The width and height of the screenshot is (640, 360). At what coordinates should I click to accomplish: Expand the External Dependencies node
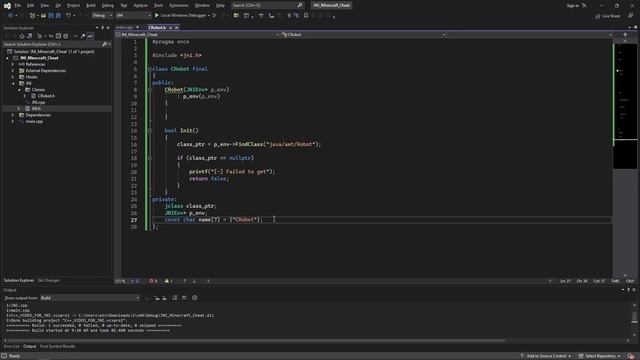click(x=13, y=71)
